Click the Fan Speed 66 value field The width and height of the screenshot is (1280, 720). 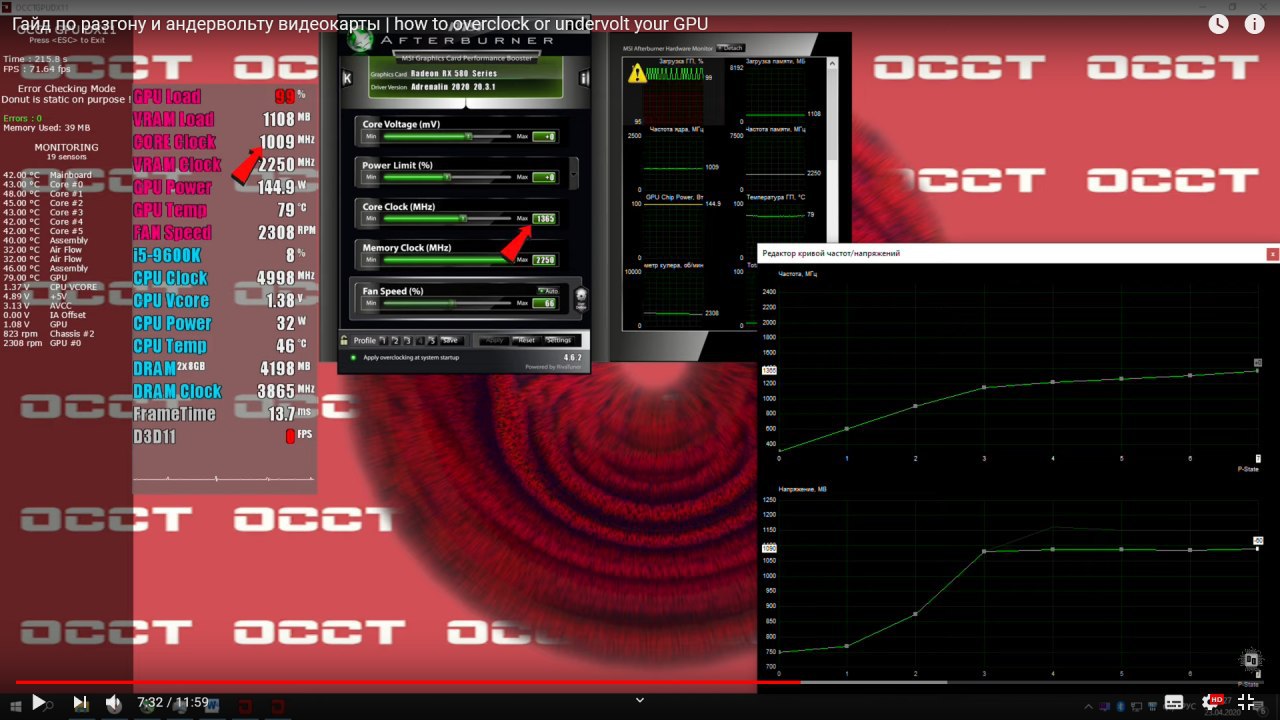544,303
